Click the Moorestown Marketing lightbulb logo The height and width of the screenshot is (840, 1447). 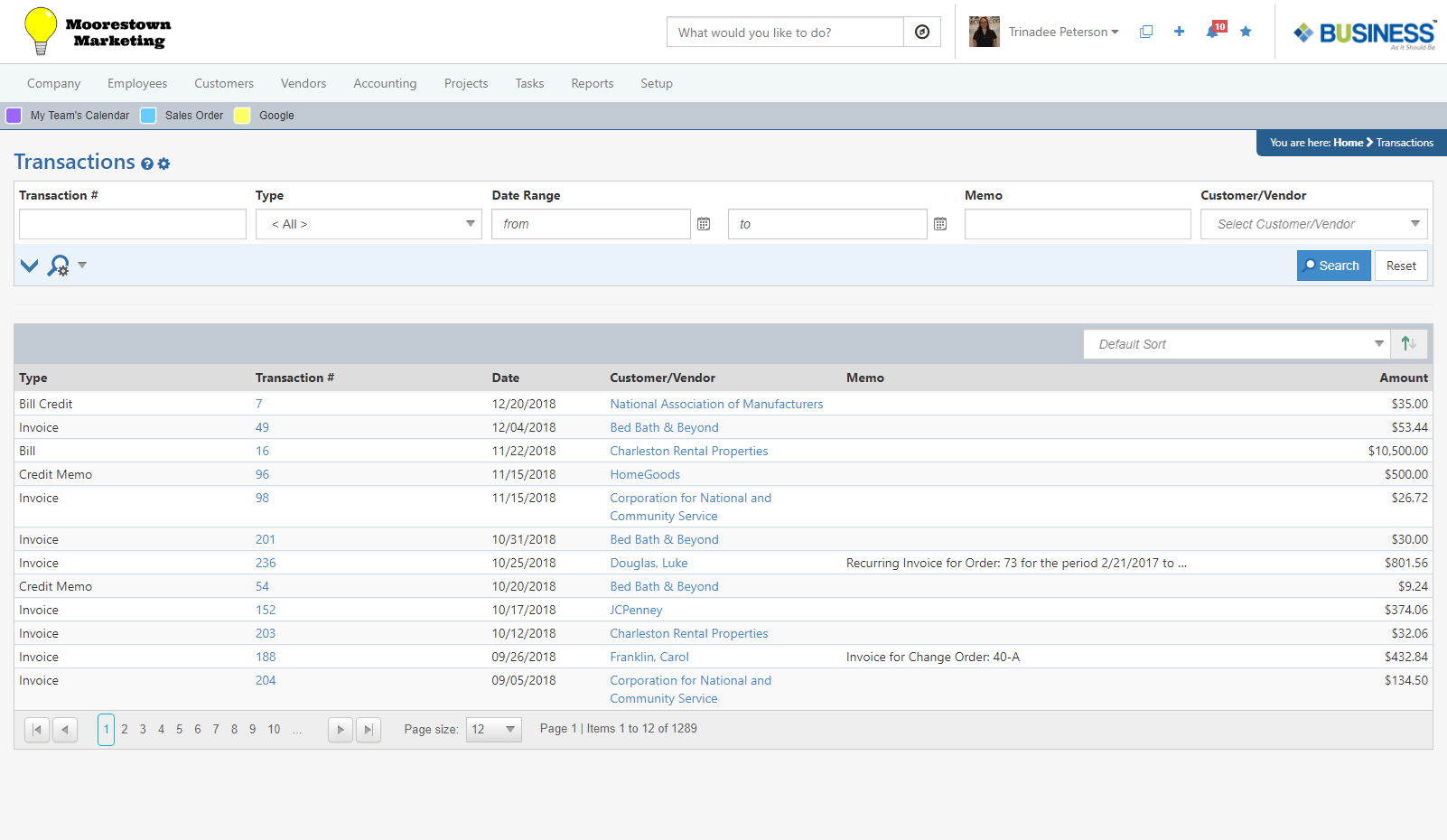[98, 32]
